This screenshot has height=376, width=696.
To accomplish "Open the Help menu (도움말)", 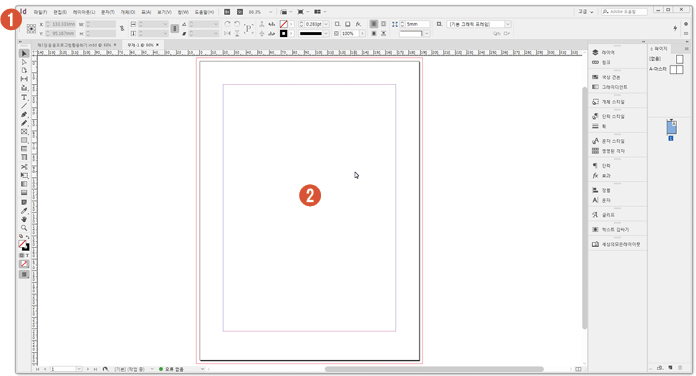I will click(204, 12).
